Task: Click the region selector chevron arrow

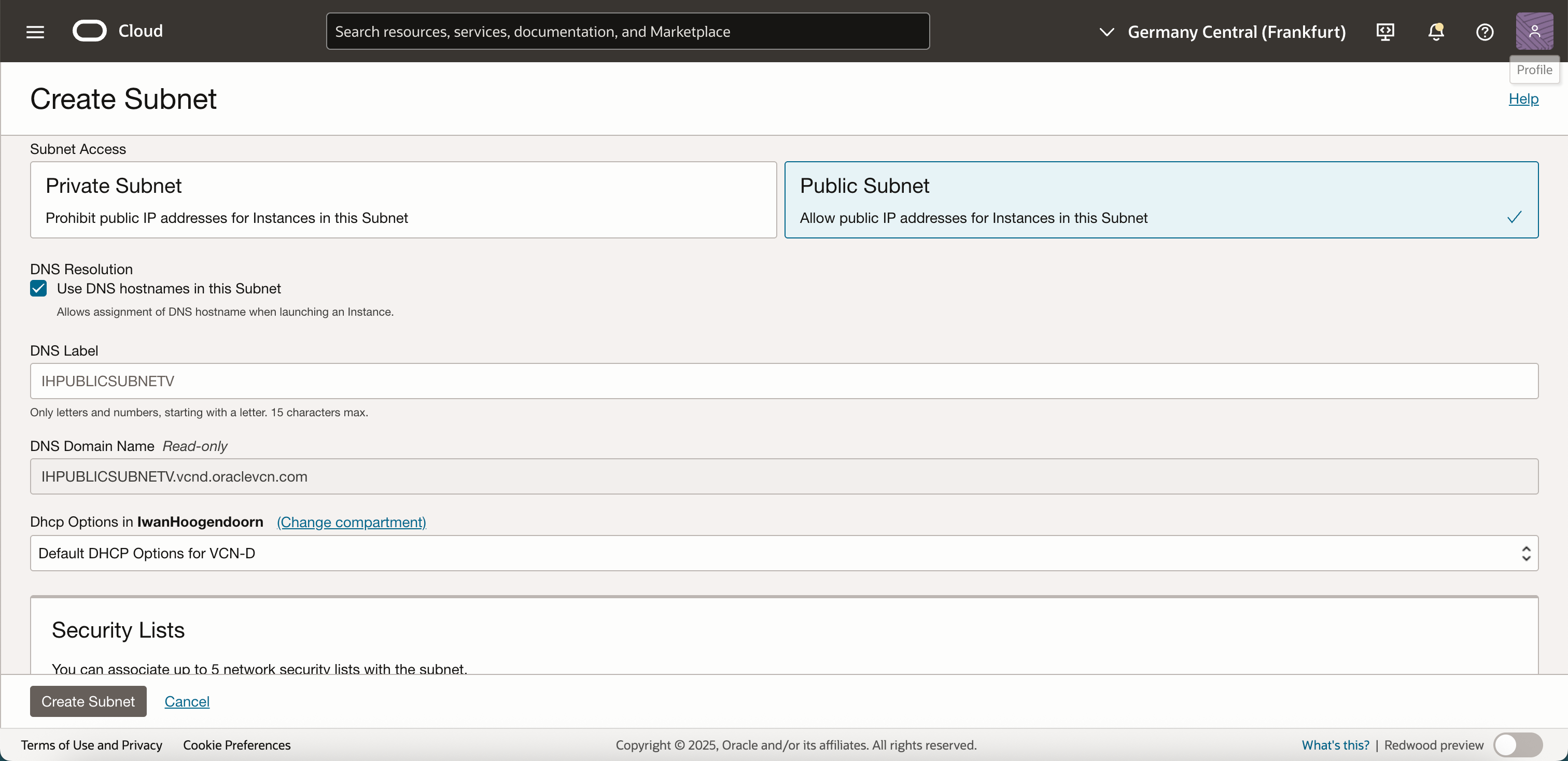Action: tap(1107, 32)
